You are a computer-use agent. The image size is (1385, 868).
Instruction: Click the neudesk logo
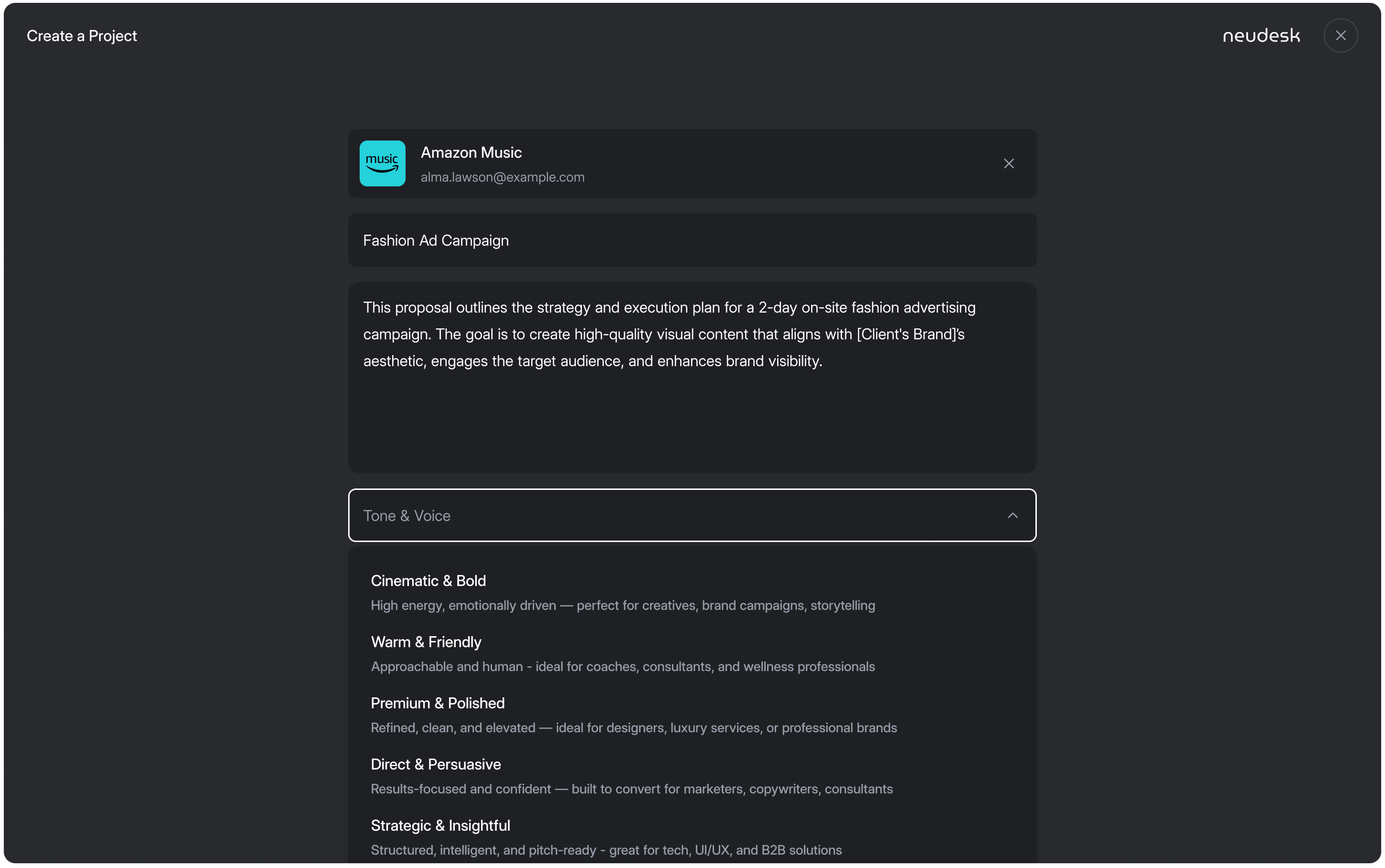point(1260,35)
